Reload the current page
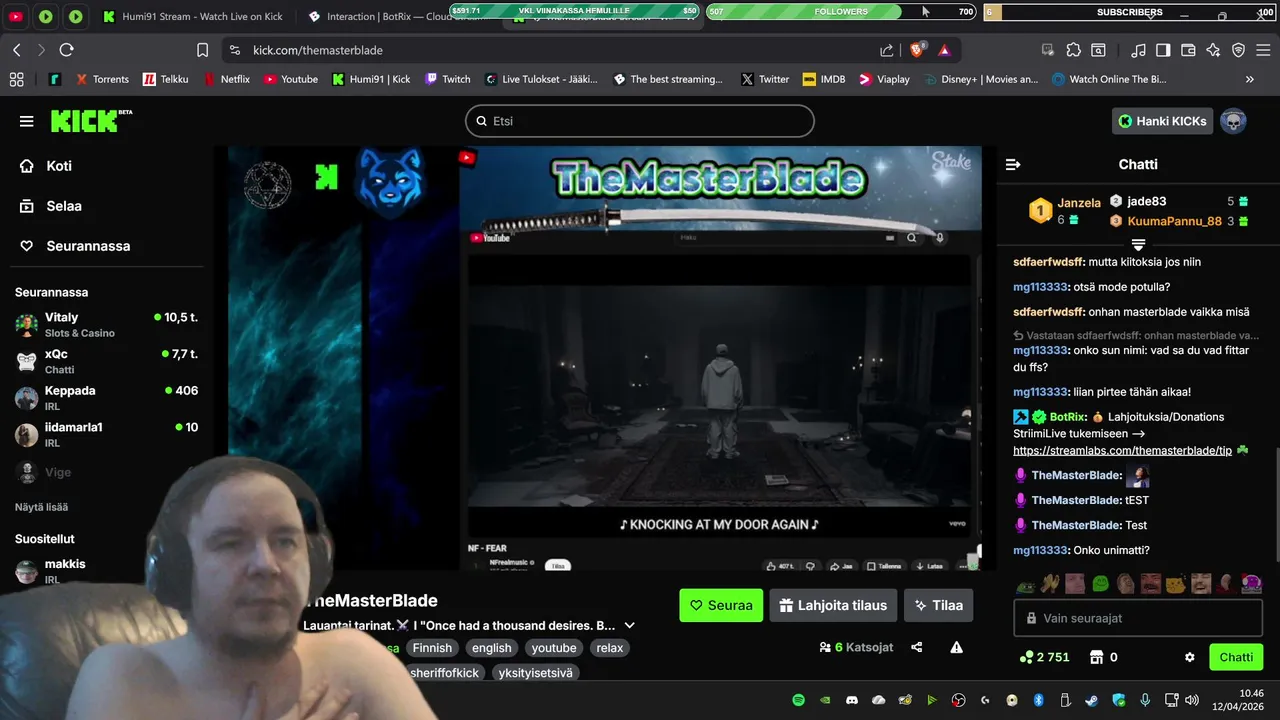 click(66, 50)
